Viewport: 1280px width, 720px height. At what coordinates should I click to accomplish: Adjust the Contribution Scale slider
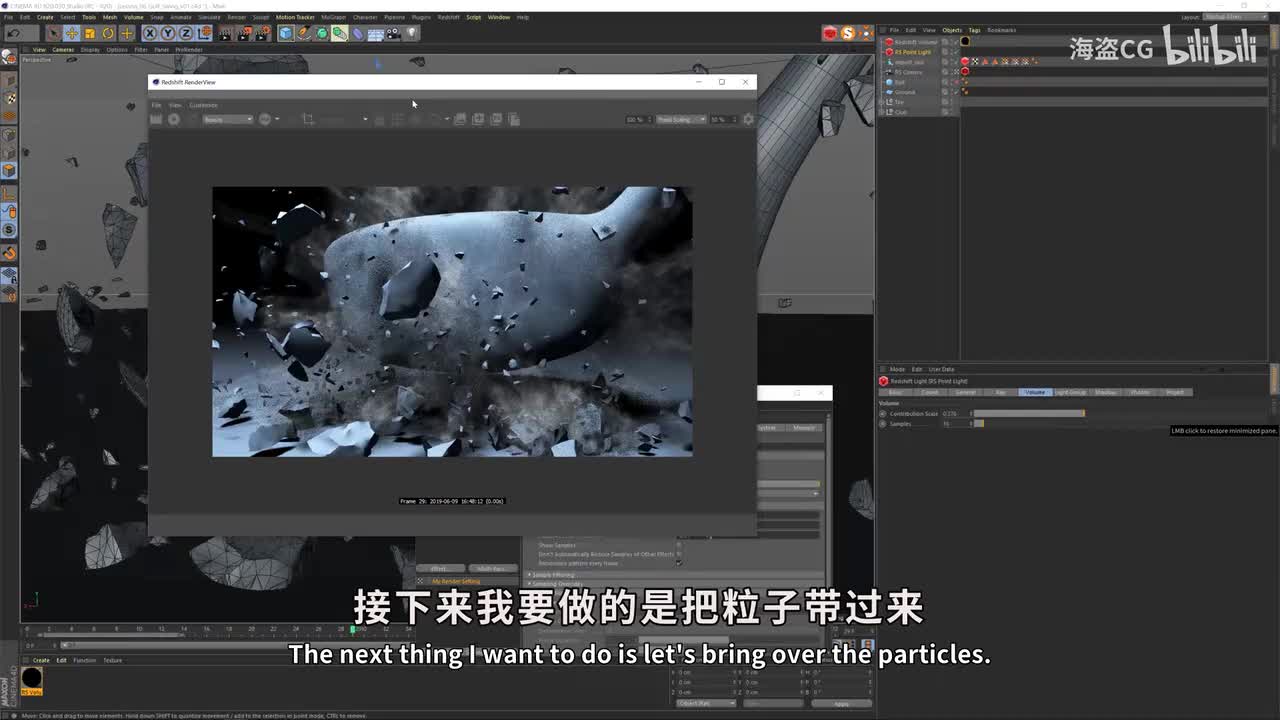(x=1029, y=413)
